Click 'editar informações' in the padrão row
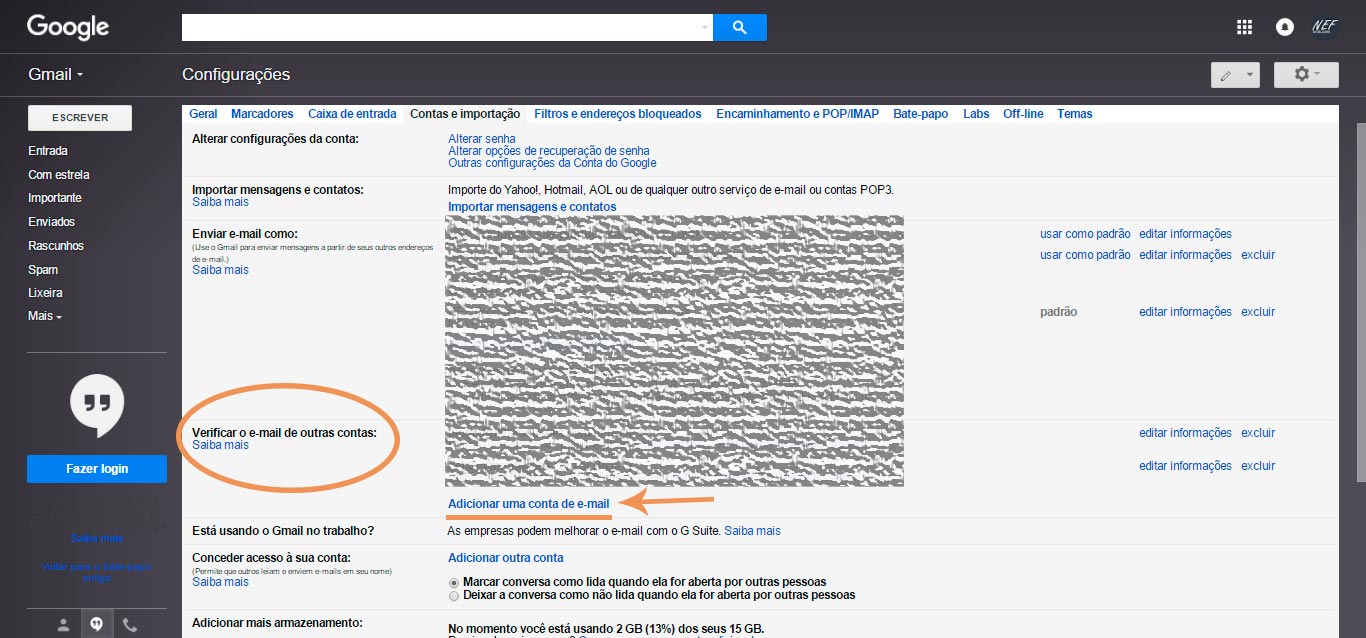1366x638 pixels. tap(1186, 312)
